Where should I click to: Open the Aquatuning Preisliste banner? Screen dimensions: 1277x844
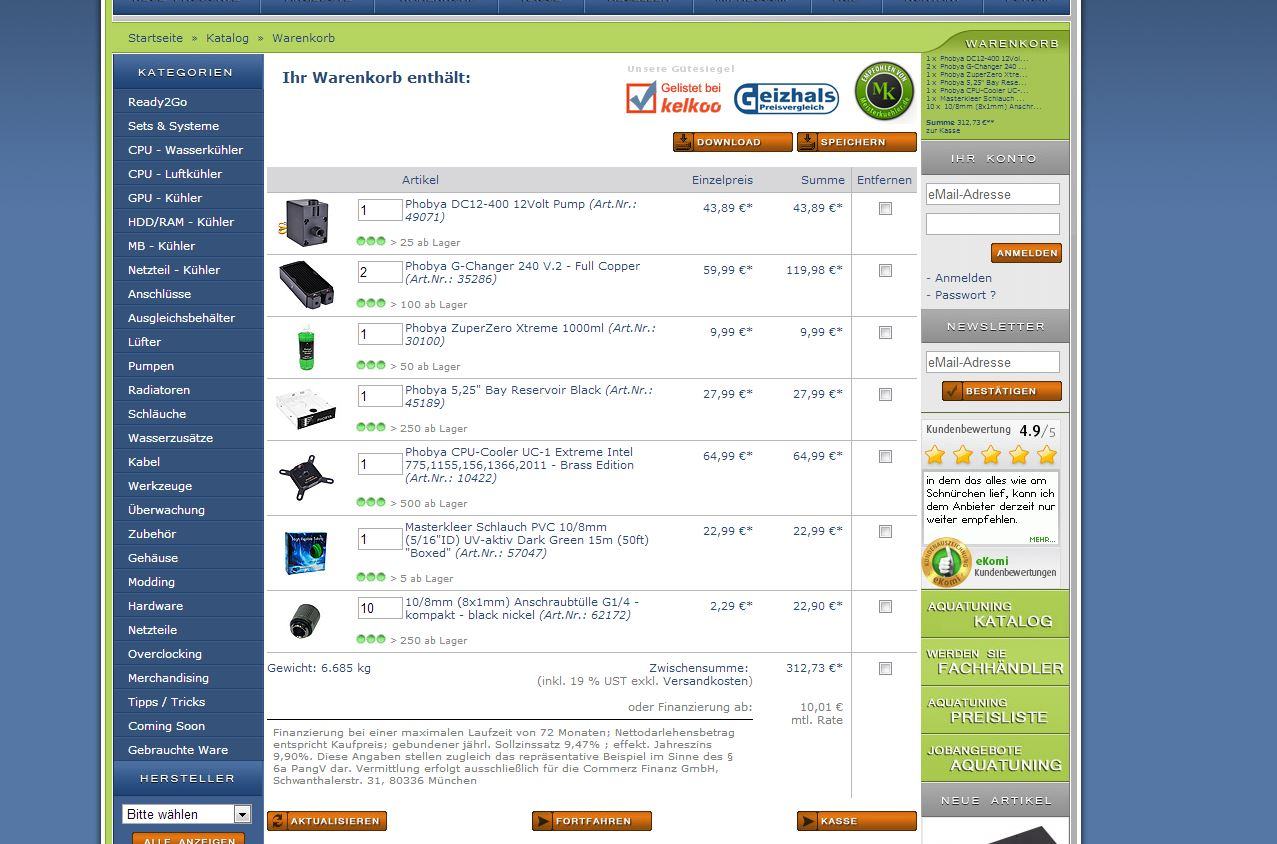[x=995, y=710]
